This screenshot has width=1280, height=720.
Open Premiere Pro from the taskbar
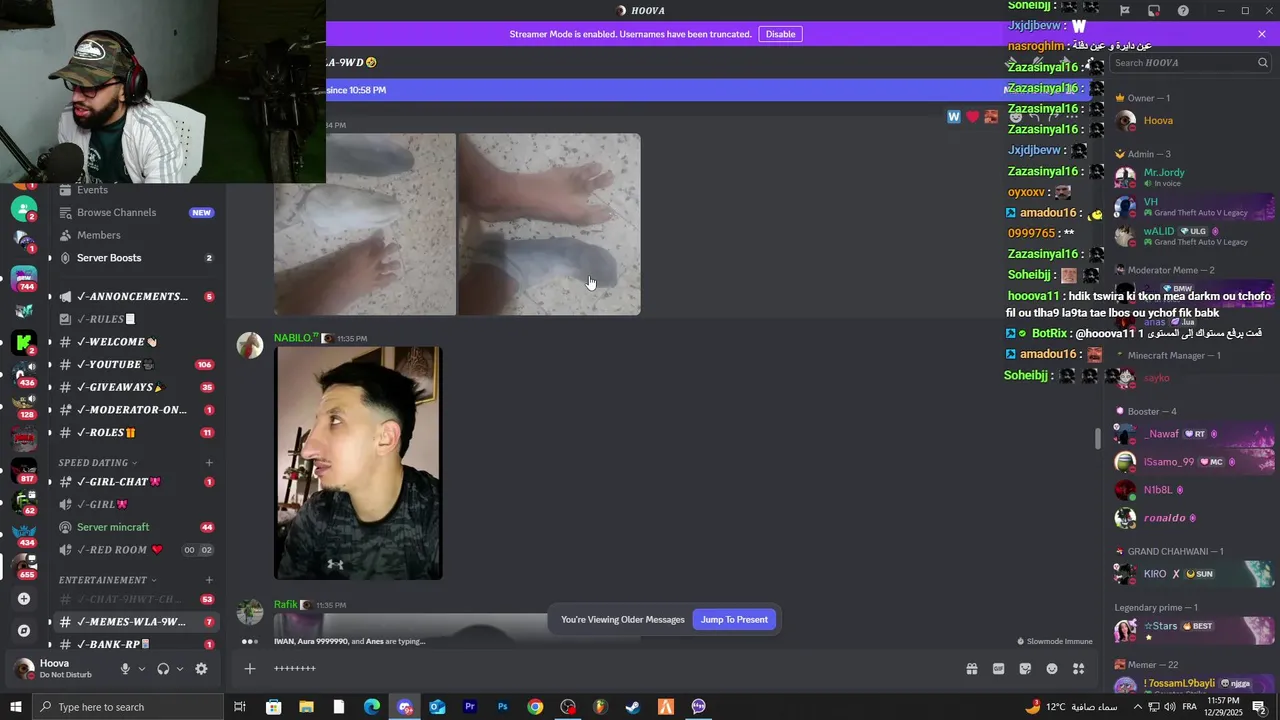(x=470, y=707)
